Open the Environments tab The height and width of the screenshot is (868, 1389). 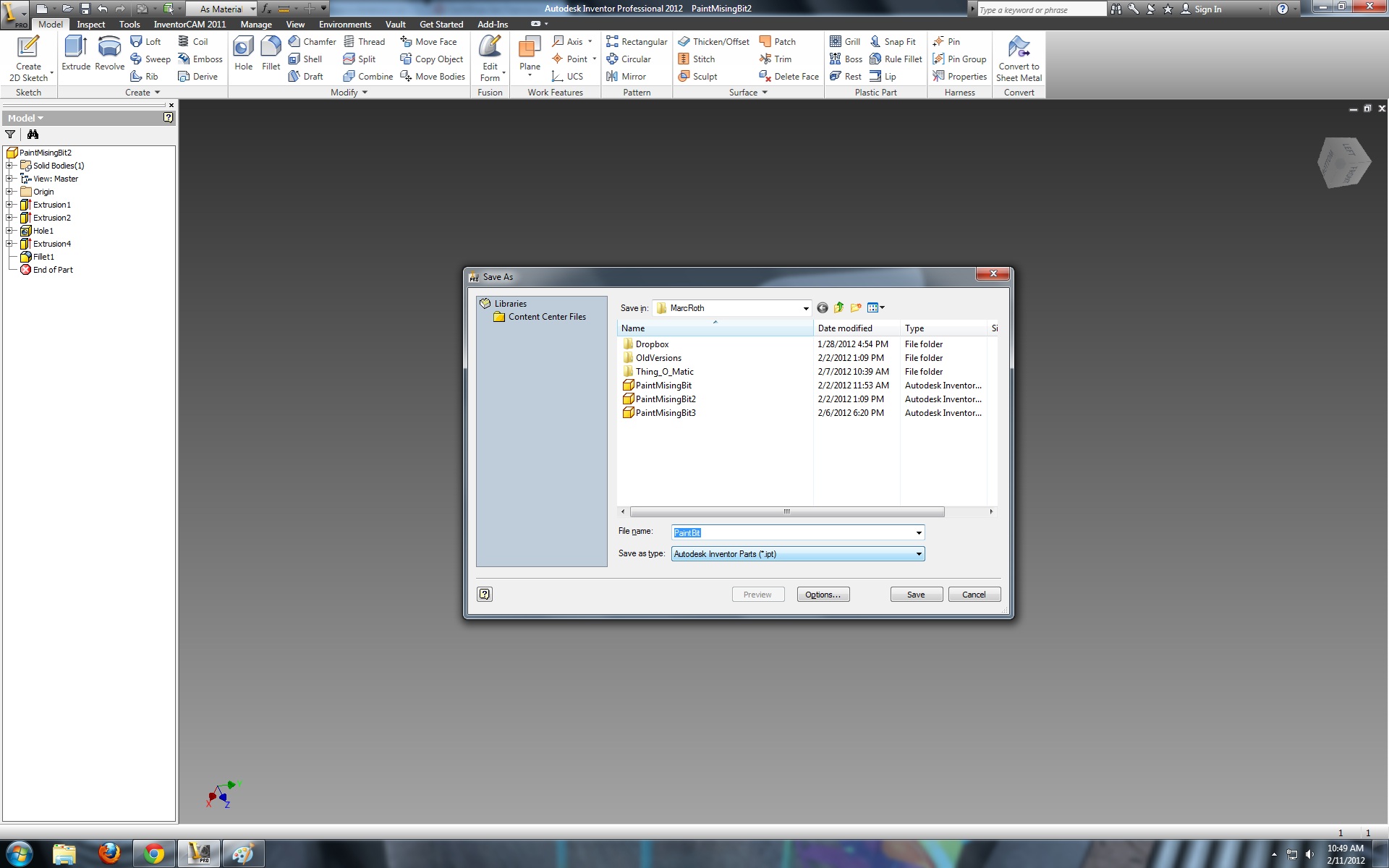[x=345, y=25]
